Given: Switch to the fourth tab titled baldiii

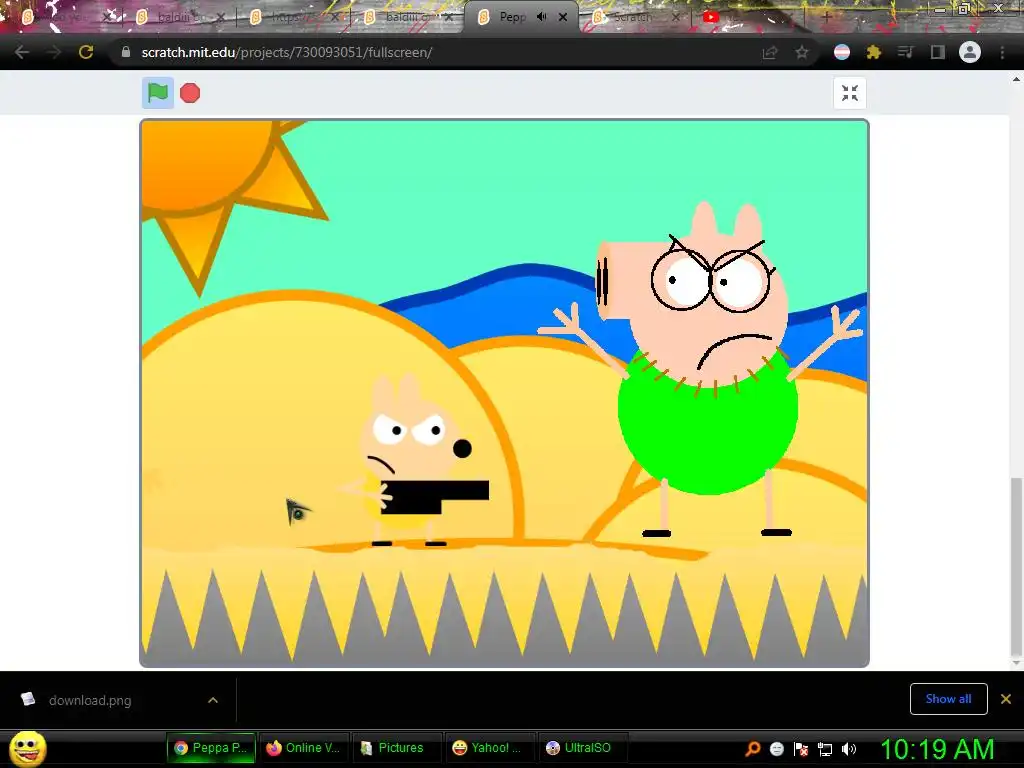Looking at the screenshot, I should click(408, 18).
